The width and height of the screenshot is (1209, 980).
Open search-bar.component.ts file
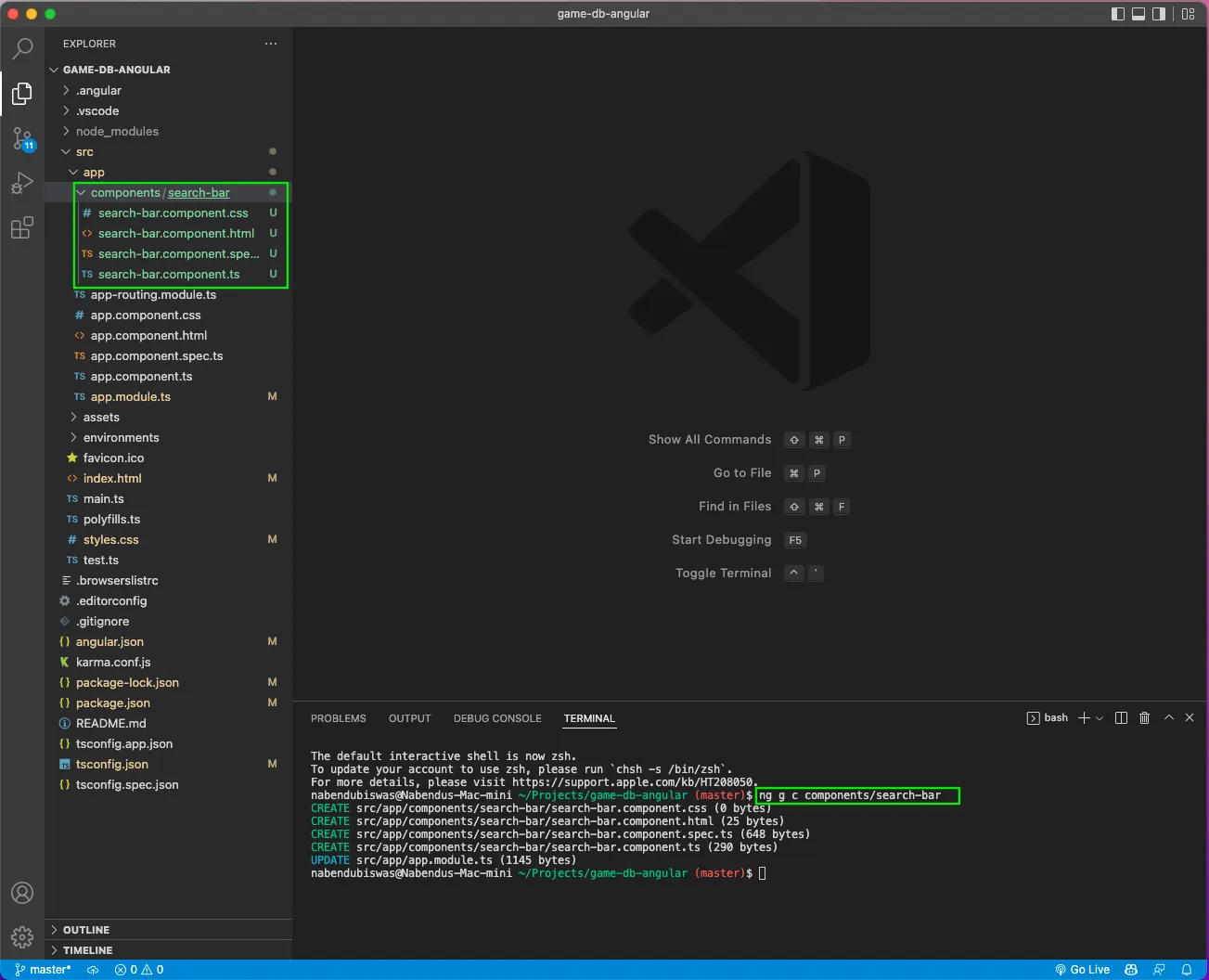[x=168, y=274]
